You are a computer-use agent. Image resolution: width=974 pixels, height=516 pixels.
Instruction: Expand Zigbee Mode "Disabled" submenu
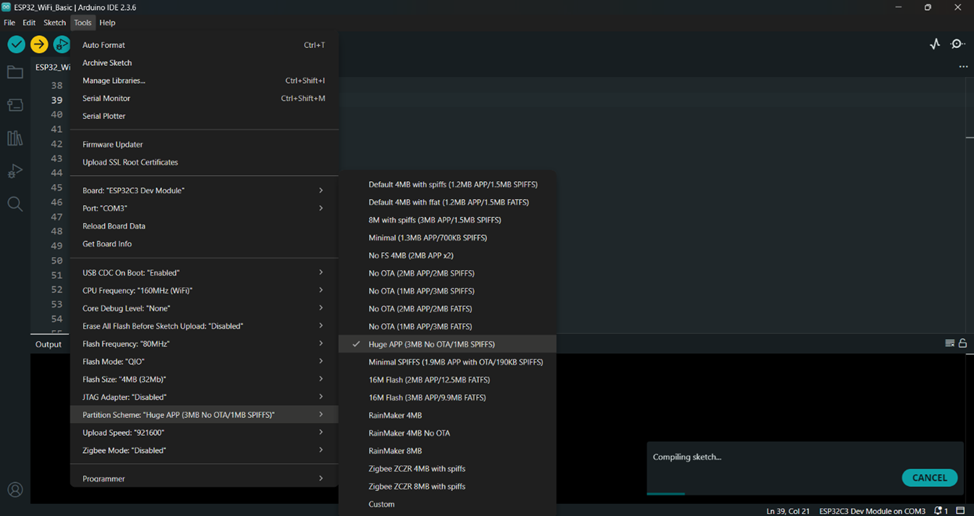[x=204, y=450]
